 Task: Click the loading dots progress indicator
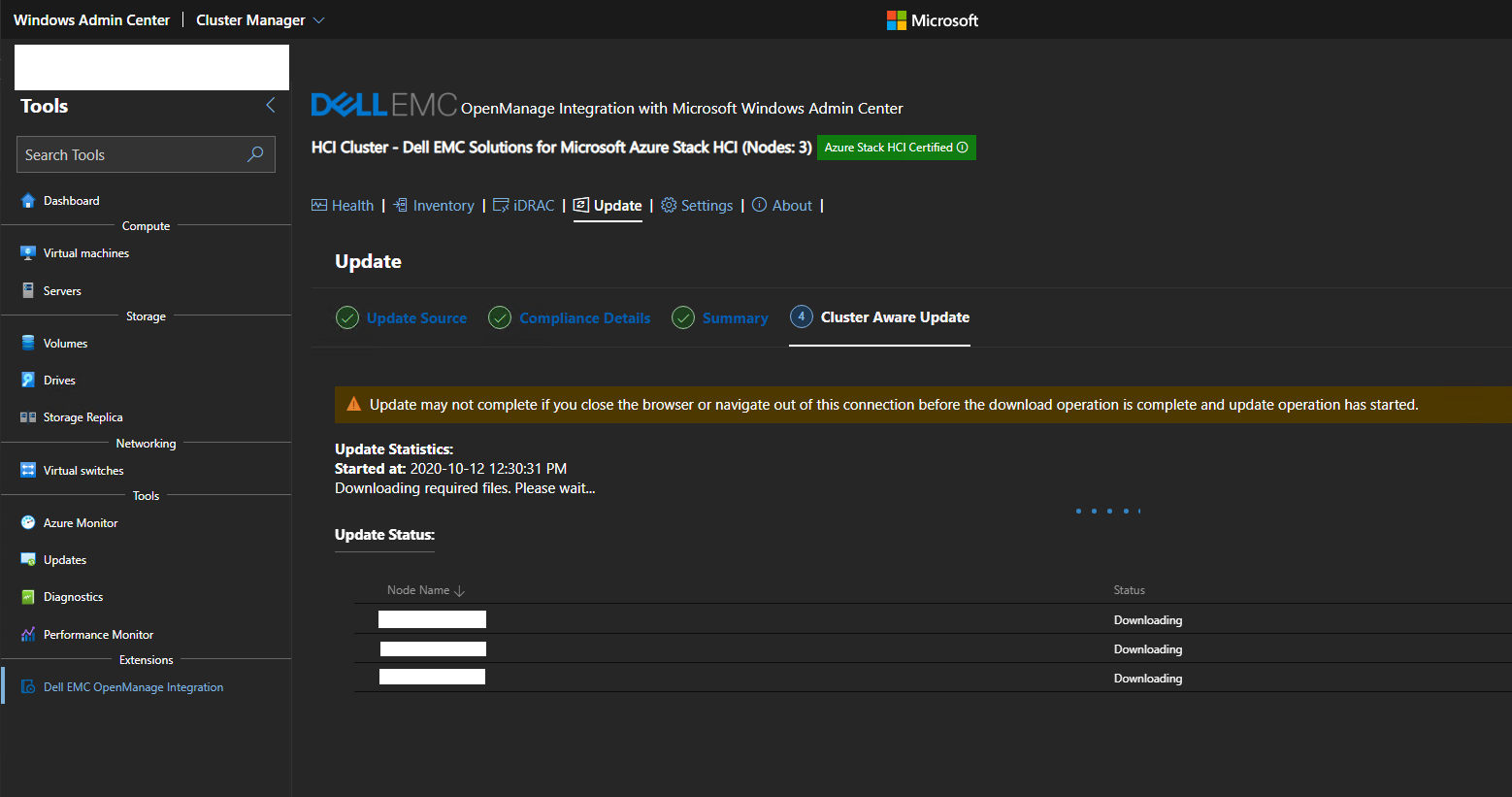click(x=1108, y=511)
